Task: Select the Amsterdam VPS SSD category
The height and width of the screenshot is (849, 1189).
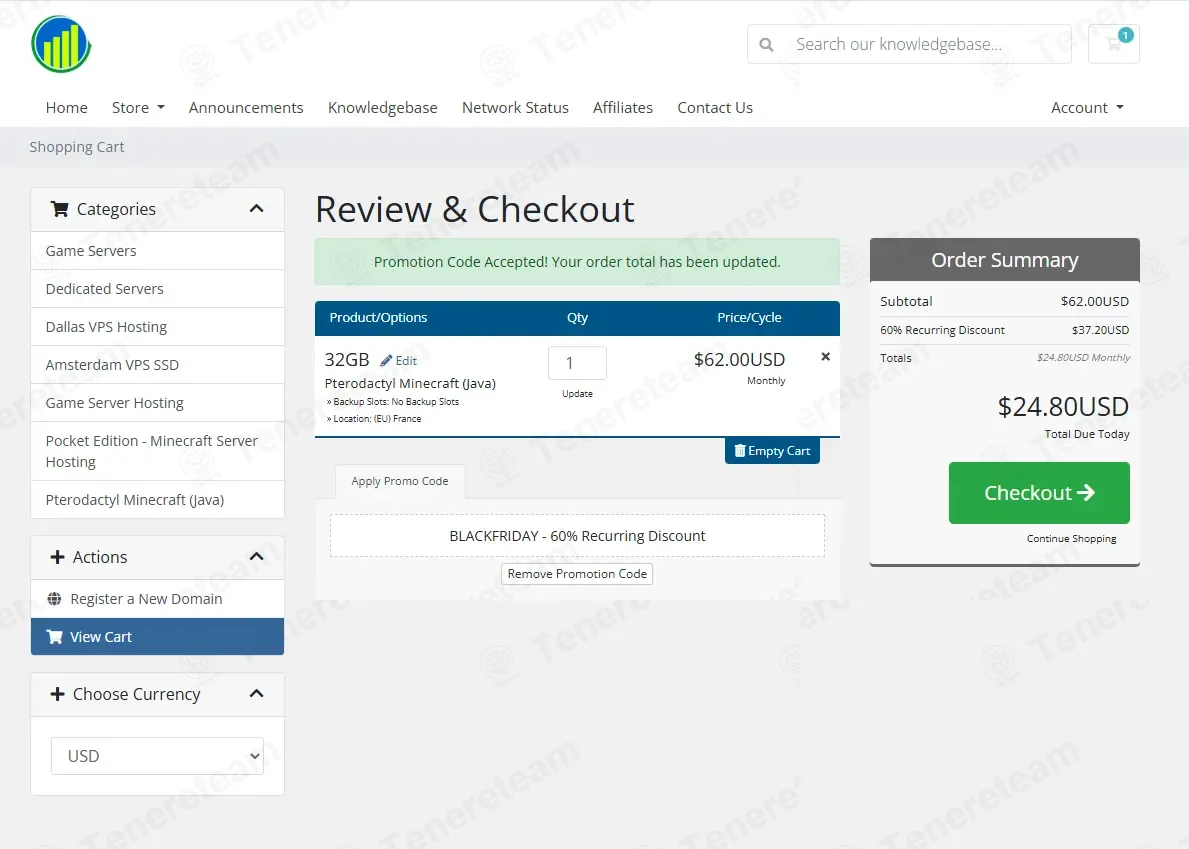Action: (157, 365)
